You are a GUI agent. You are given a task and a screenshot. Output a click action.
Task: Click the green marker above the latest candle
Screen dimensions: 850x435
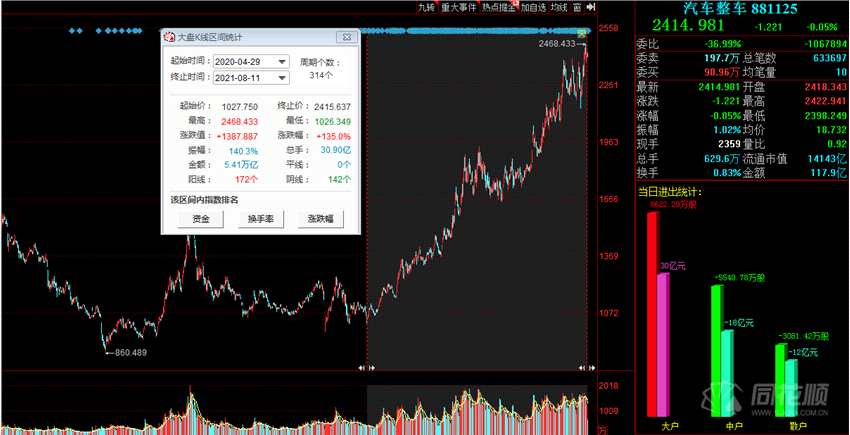(582, 34)
